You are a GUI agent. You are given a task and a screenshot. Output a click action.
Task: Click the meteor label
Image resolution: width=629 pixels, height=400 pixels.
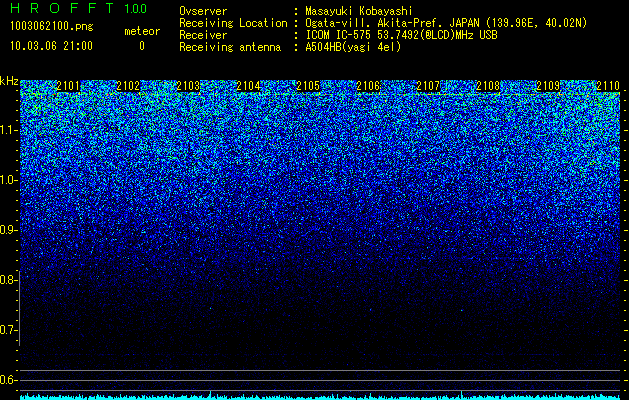(142, 31)
